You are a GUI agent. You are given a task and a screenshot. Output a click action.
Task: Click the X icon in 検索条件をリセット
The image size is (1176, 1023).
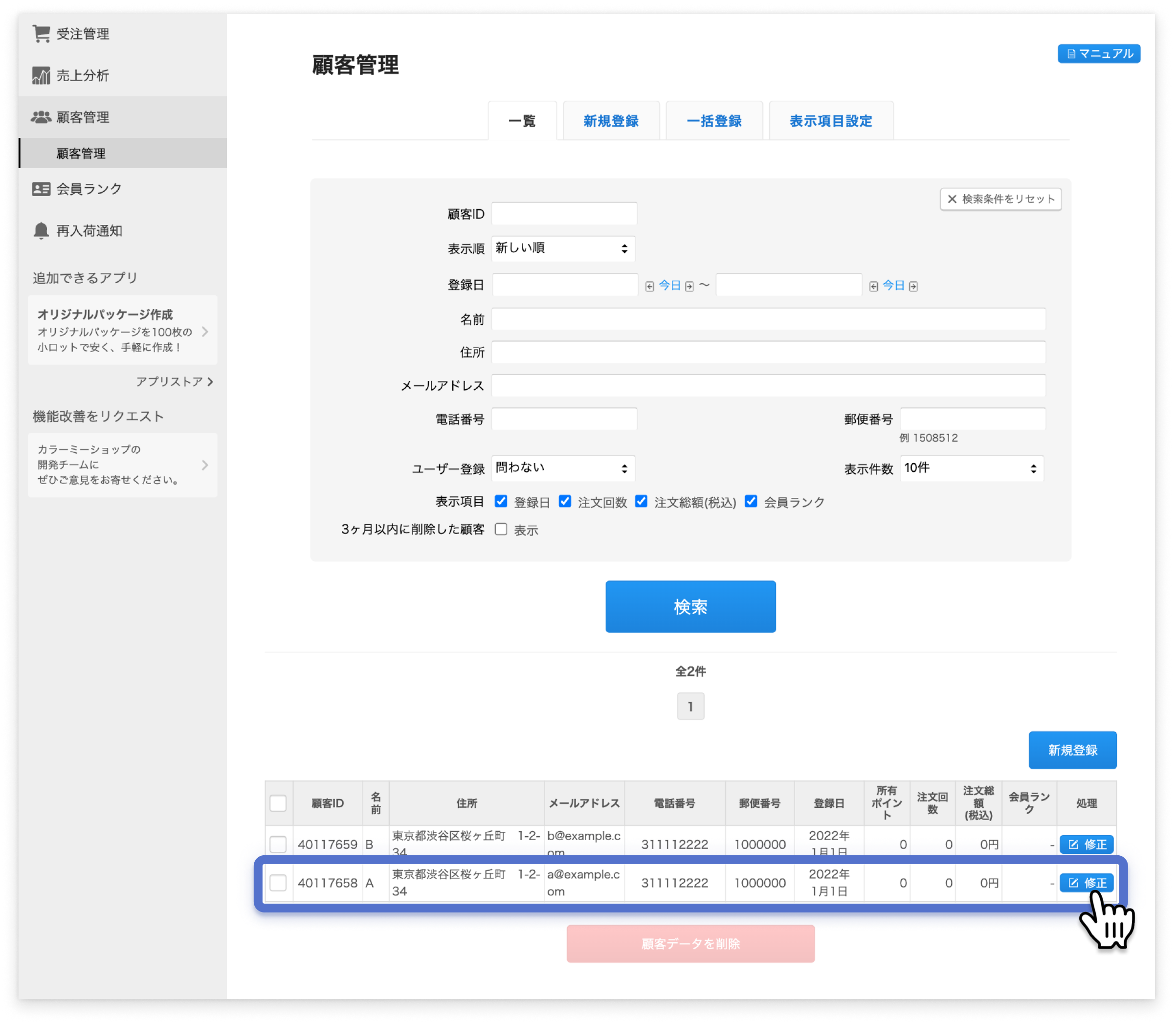[952, 199]
